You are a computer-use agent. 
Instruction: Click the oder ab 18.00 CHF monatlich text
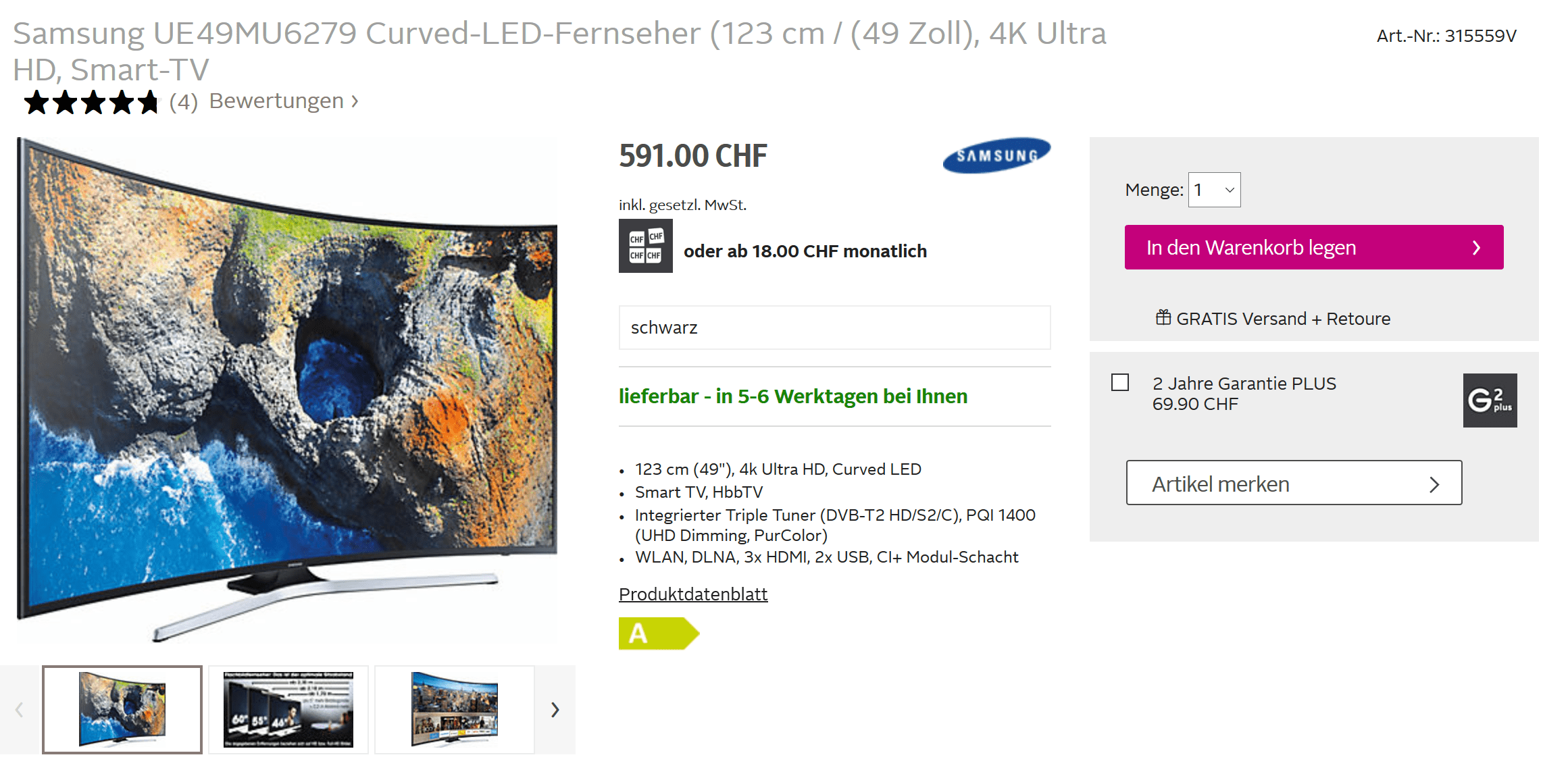click(805, 251)
